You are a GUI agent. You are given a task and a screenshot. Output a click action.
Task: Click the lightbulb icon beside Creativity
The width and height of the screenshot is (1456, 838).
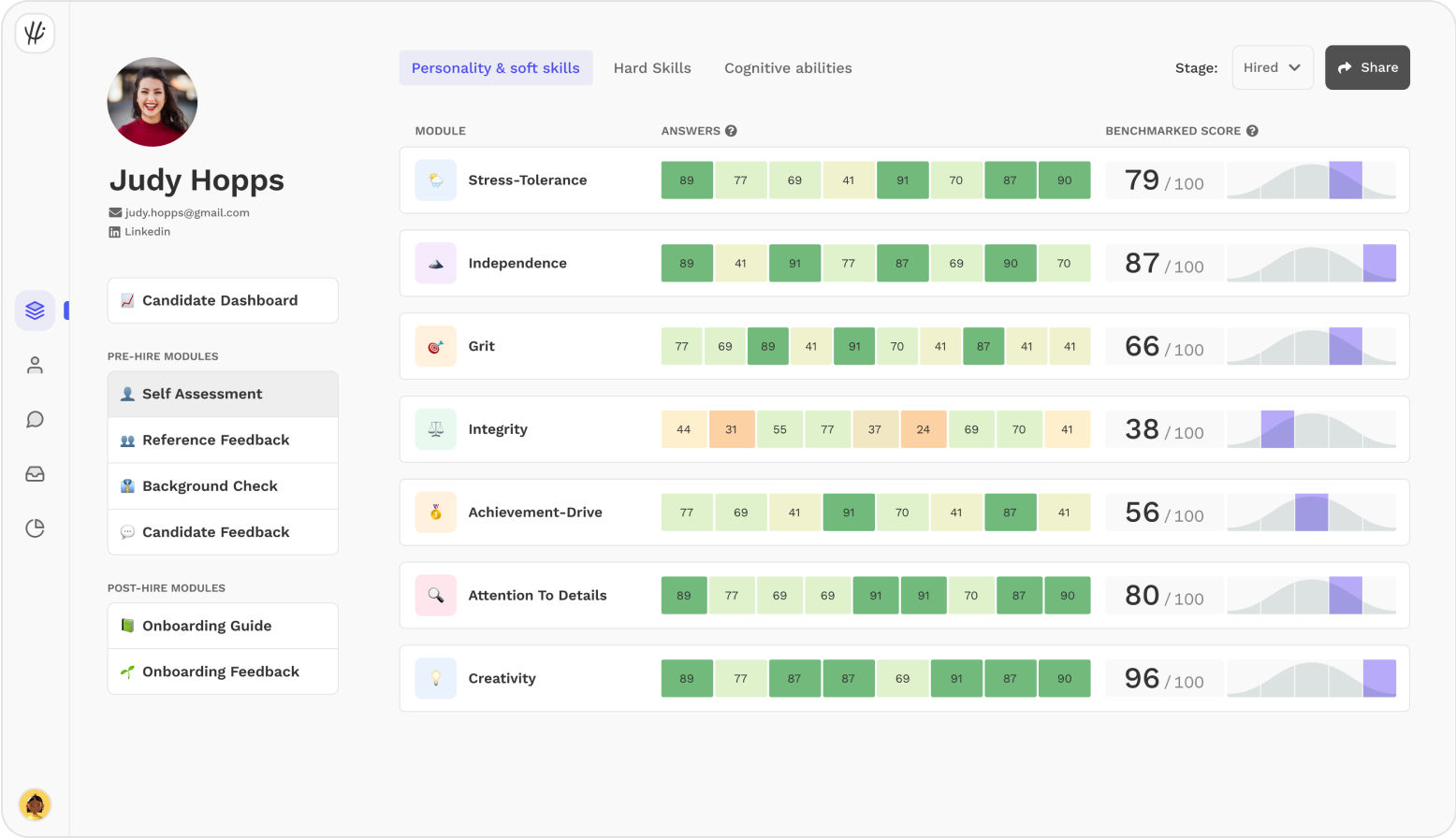(434, 678)
